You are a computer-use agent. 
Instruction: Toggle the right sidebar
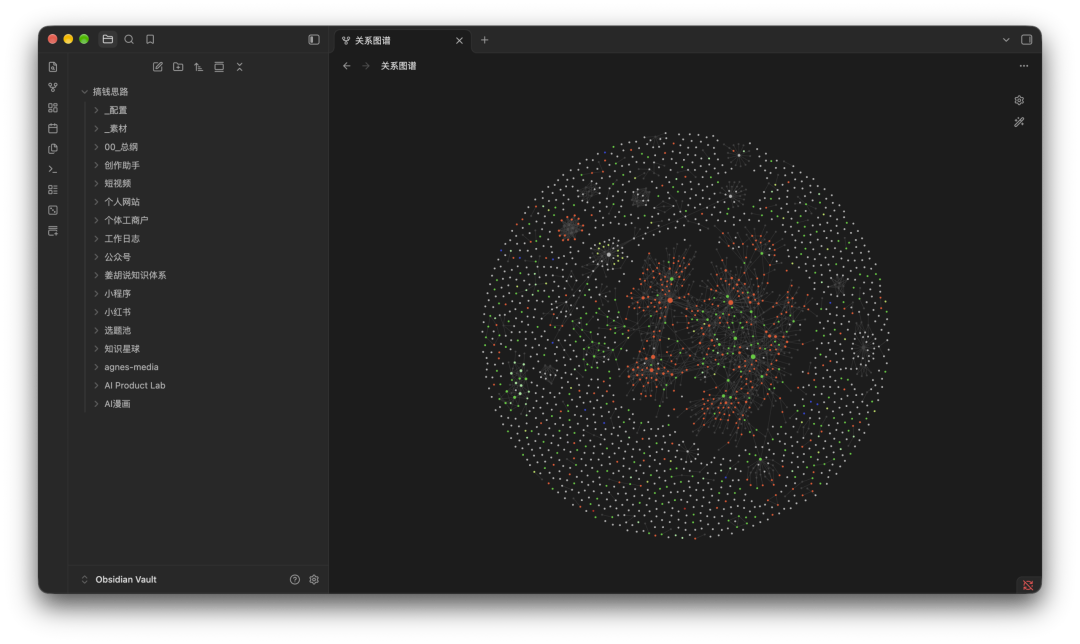pos(1026,40)
